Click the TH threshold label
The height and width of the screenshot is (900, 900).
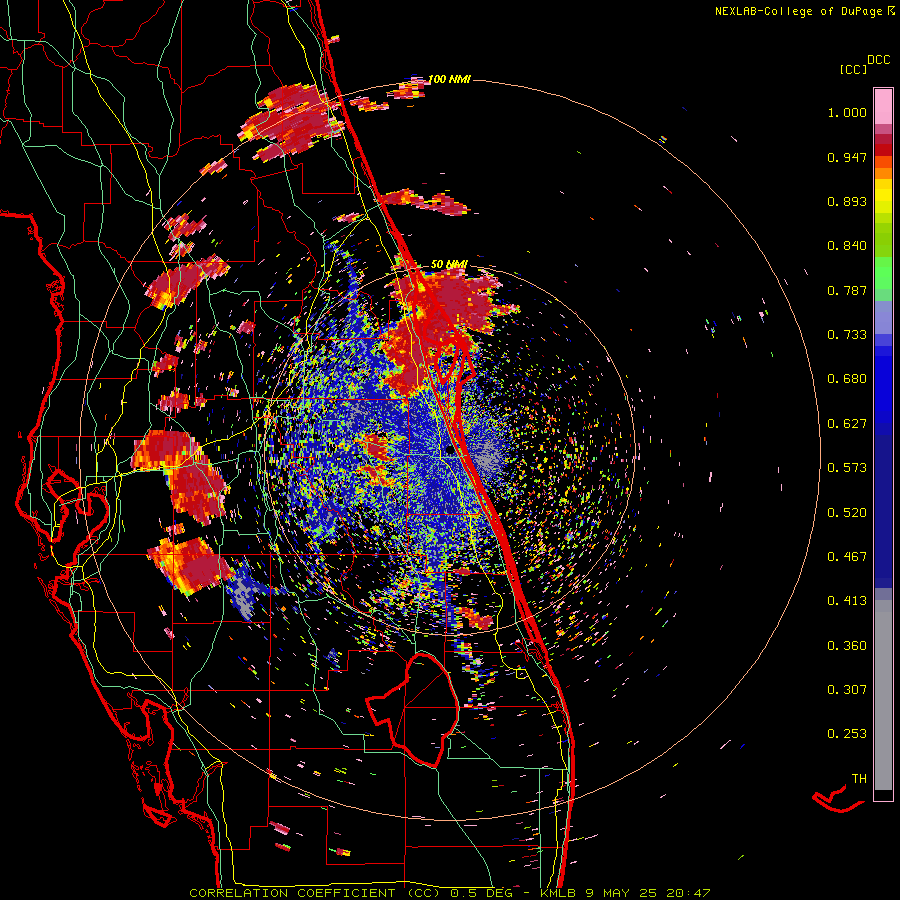tap(859, 779)
